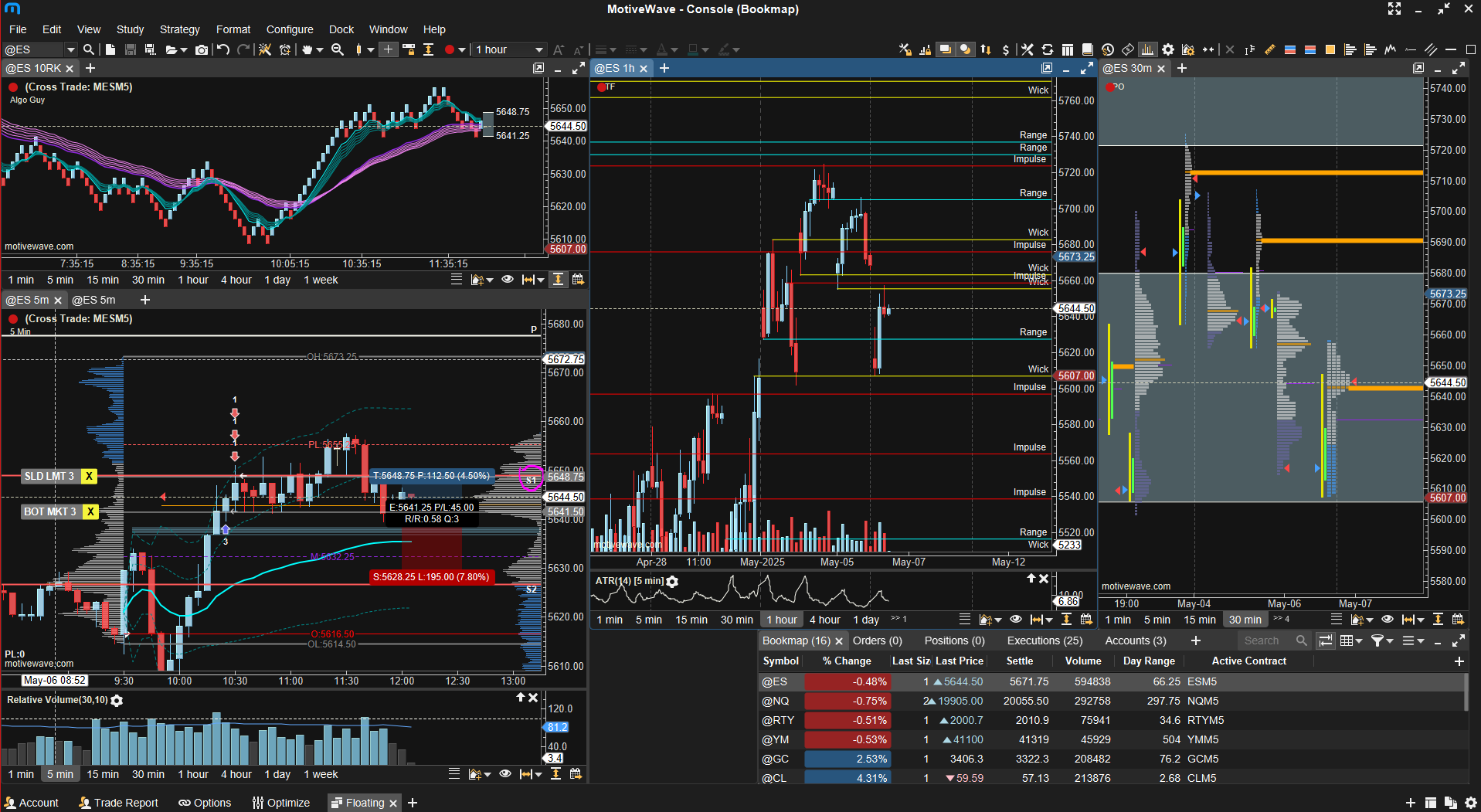The width and height of the screenshot is (1481, 812).
Task: Click the crossed tools icon in toolbar
Action: click(x=1027, y=49)
